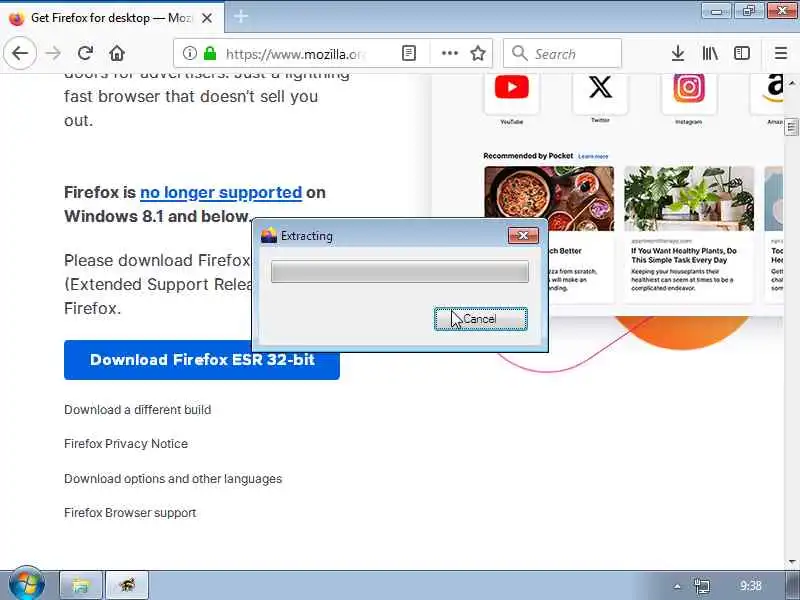Click the Instagram shortcut tile
Screen dimensions: 800x600
point(689,93)
